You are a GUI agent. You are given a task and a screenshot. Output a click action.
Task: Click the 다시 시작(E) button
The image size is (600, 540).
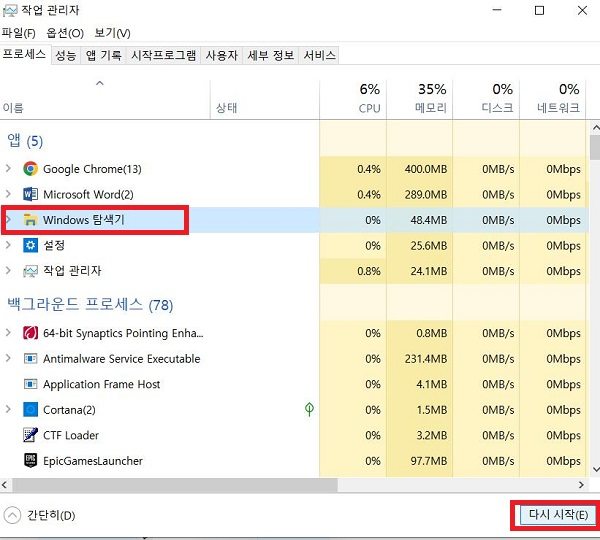point(558,515)
